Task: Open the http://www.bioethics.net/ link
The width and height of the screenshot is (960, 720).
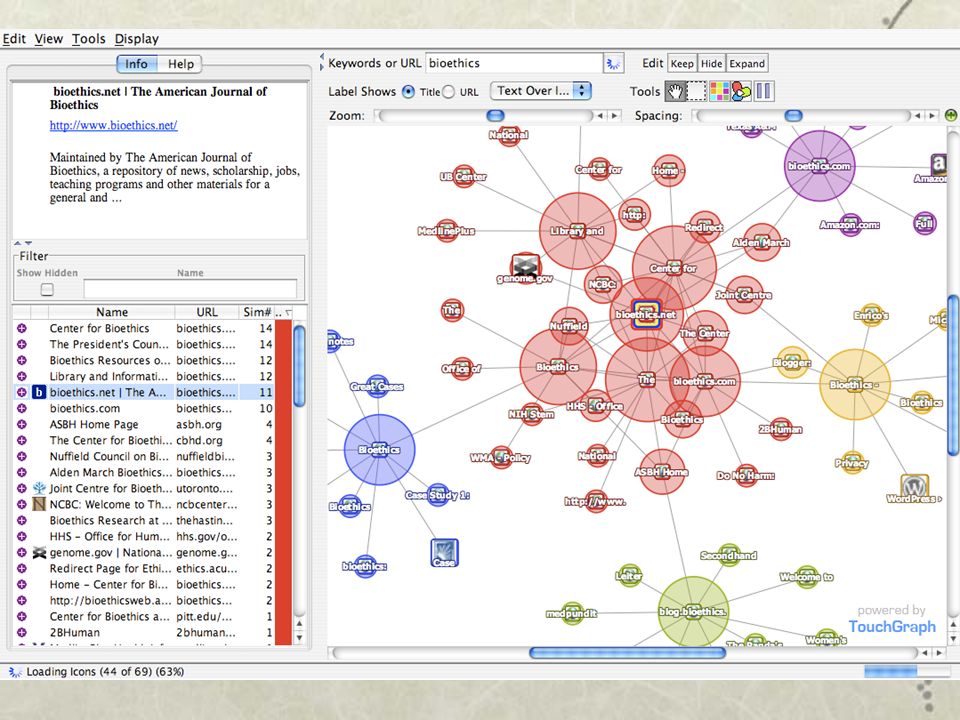Action: pyautogui.click(x=113, y=126)
